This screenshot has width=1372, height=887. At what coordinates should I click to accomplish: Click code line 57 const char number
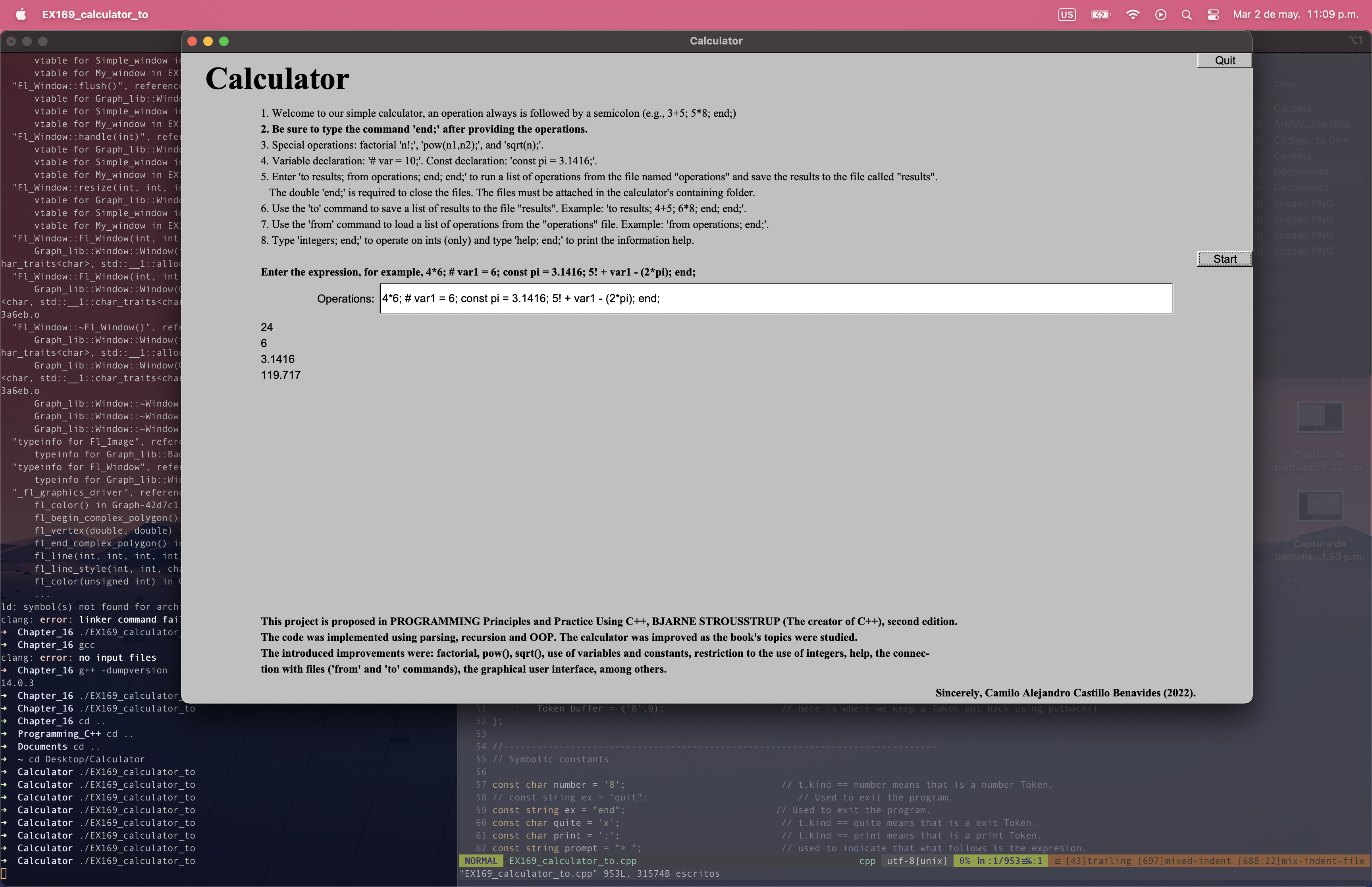tap(559, 785)
